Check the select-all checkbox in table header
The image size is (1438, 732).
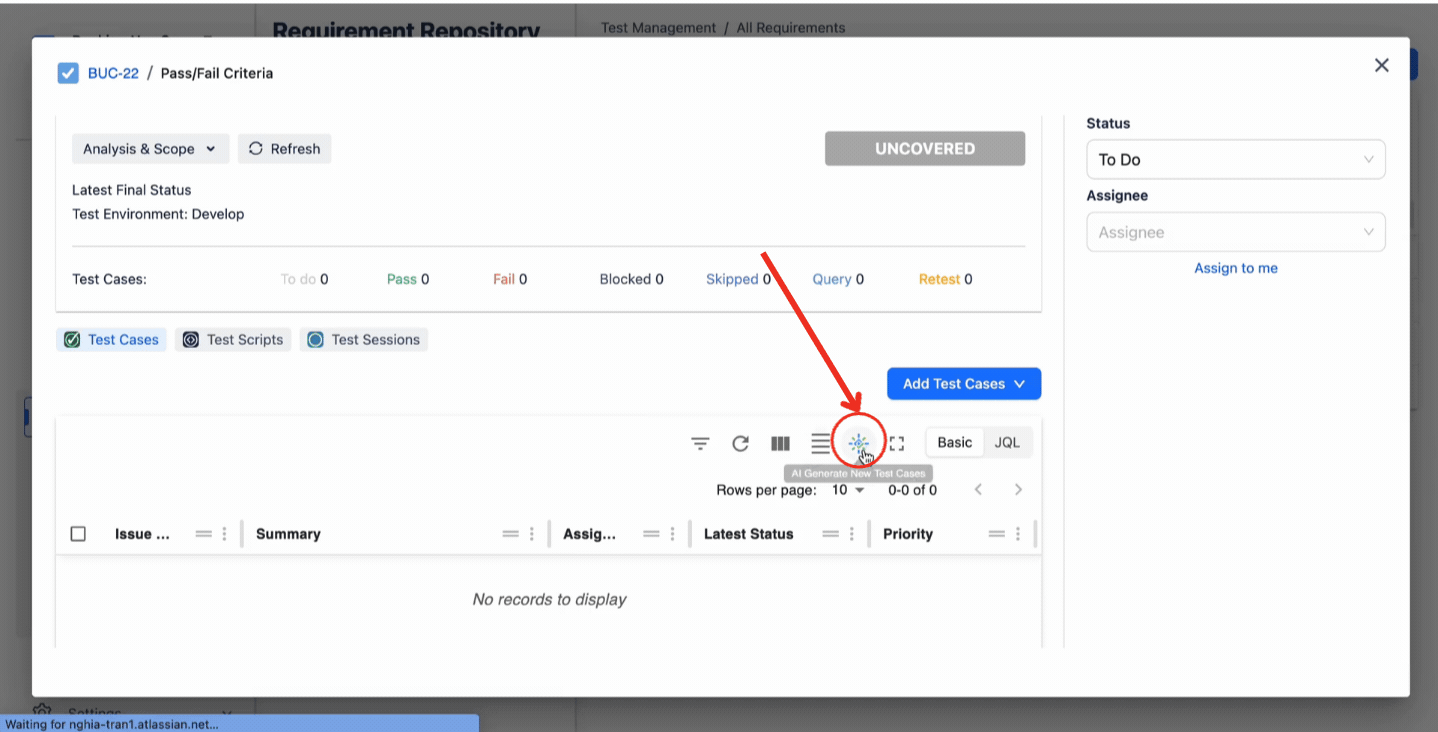78,534
